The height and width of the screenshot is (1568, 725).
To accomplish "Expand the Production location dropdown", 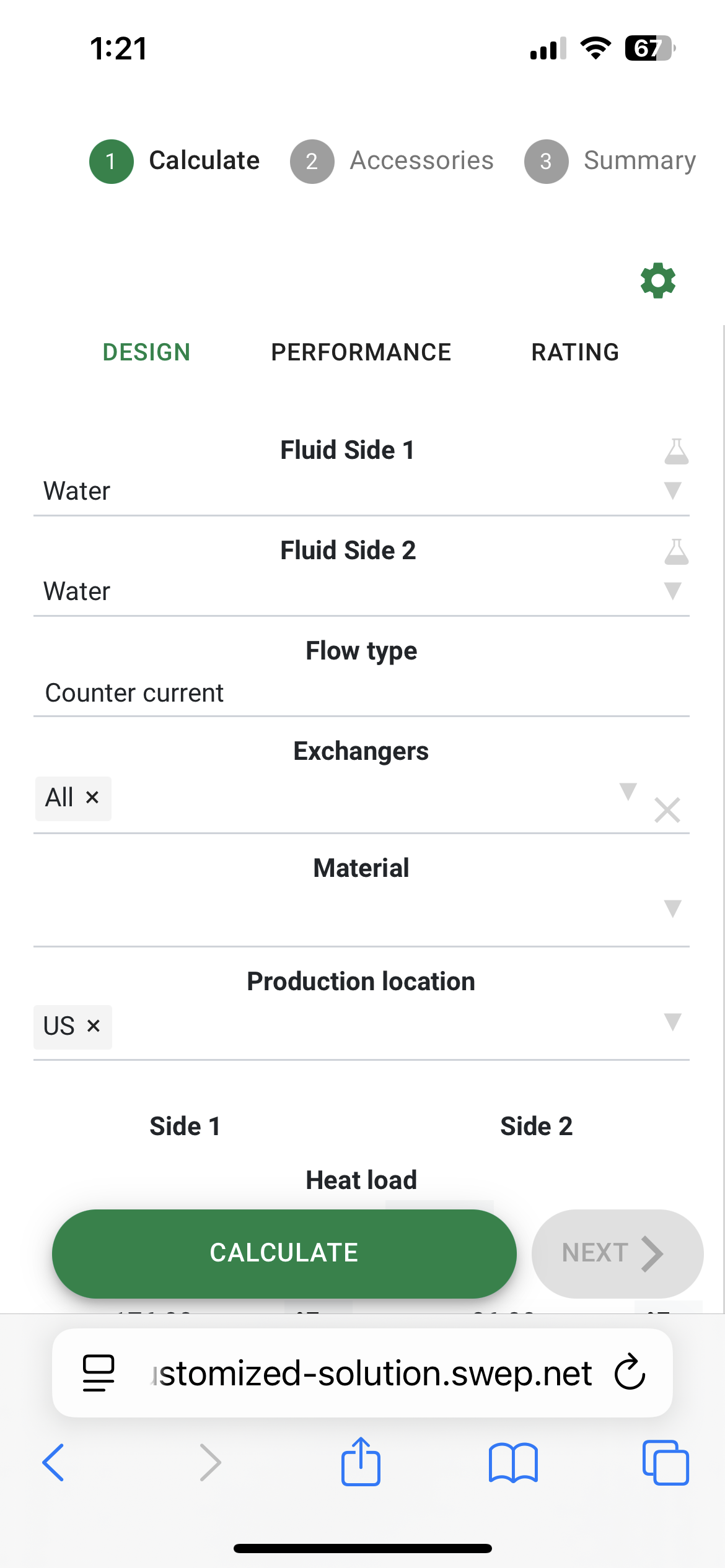I will pyautogui.click(x=672, y=1022).
